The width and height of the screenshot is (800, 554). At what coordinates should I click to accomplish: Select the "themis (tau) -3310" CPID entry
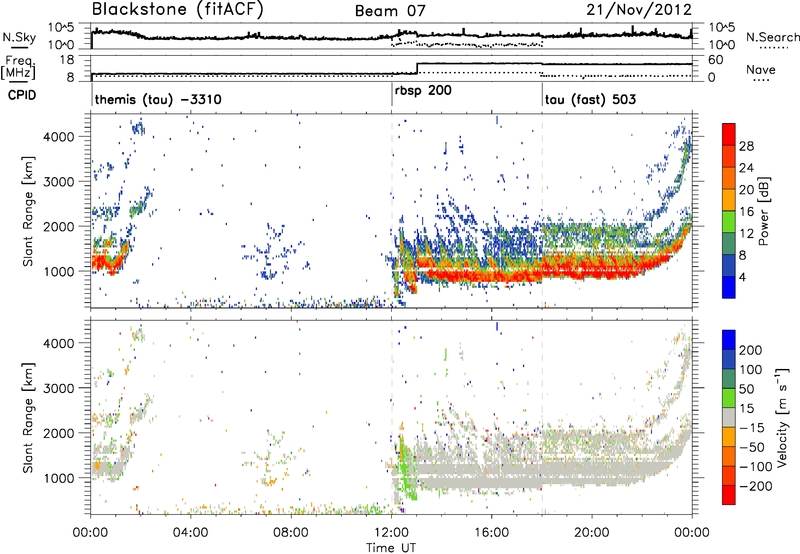158,99
